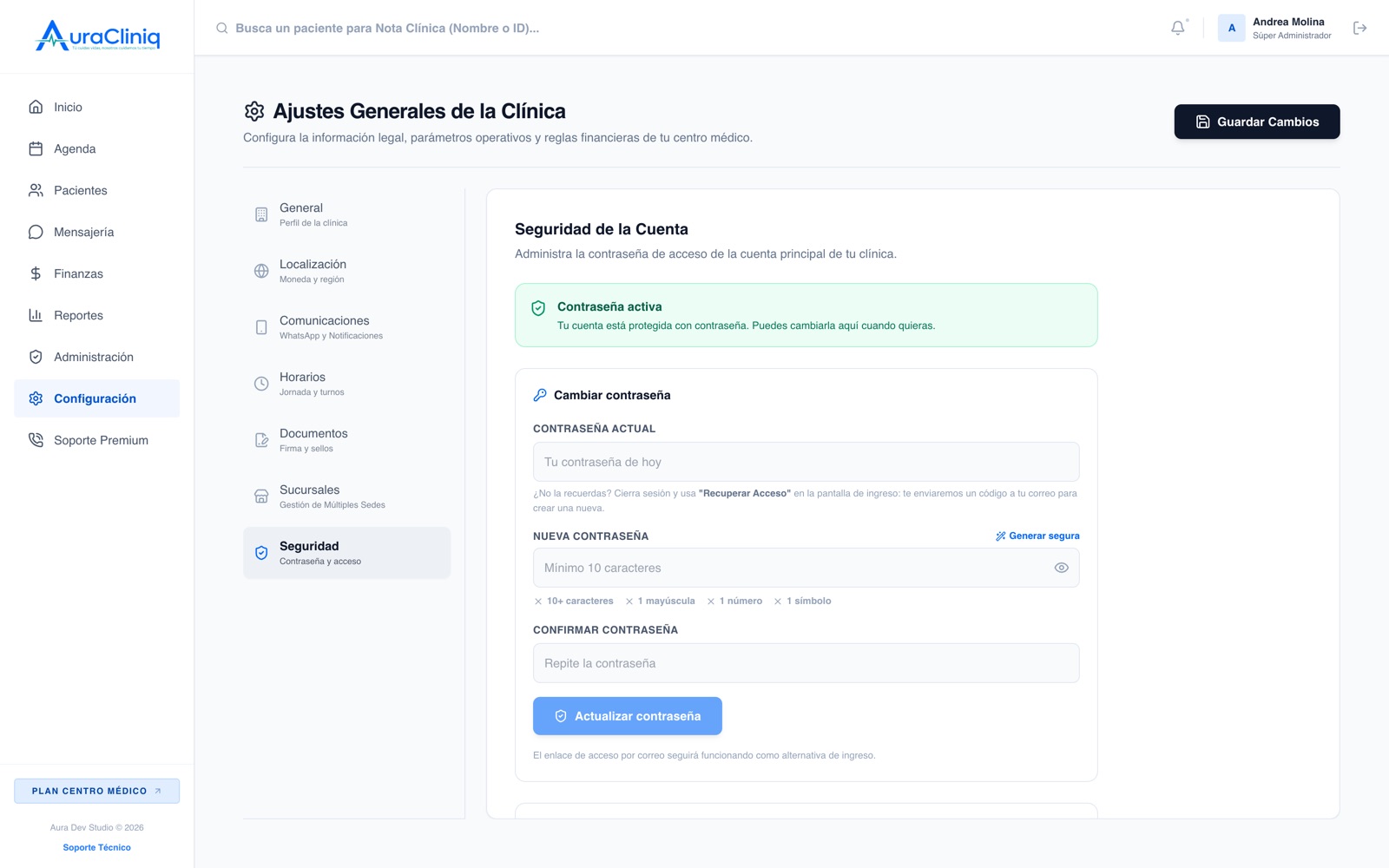
Task: Focus the Contraseña actual field
Action: (806, 462)
